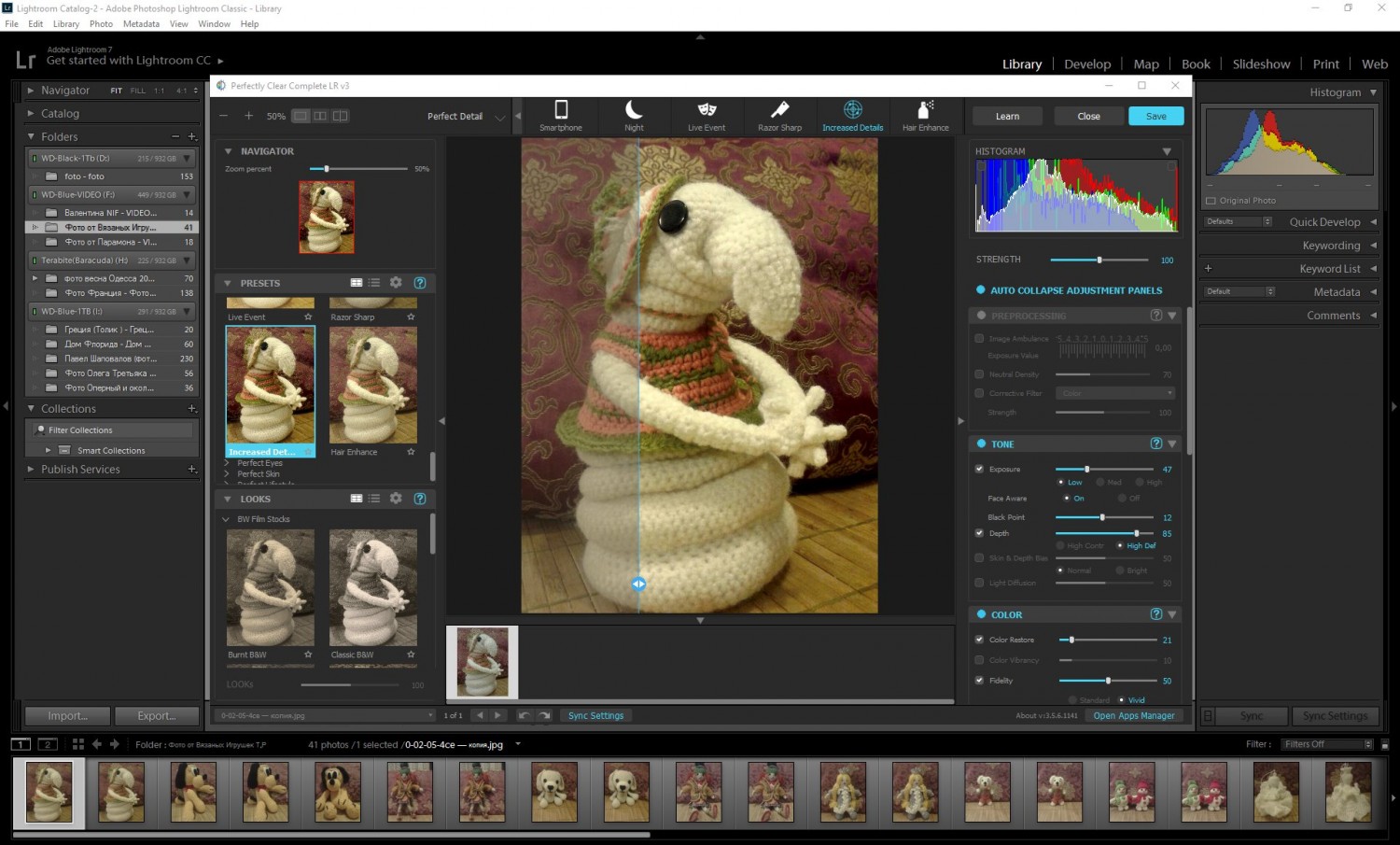Click the redo arrow icon
The width and height of the screenshot is (1400, 845).
[544, 715]
